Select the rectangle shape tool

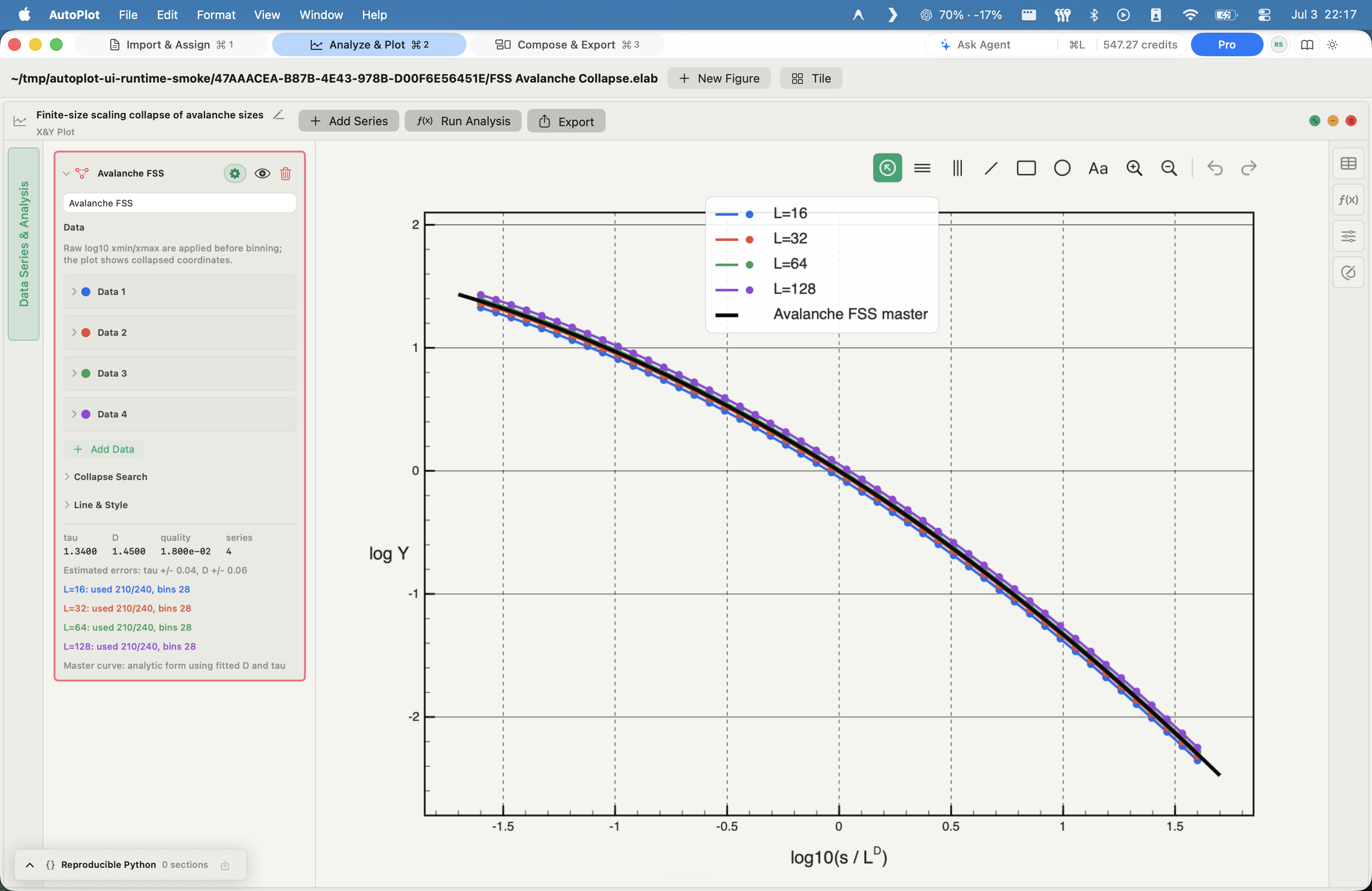pyautogui.click(x=1026, y=168)
